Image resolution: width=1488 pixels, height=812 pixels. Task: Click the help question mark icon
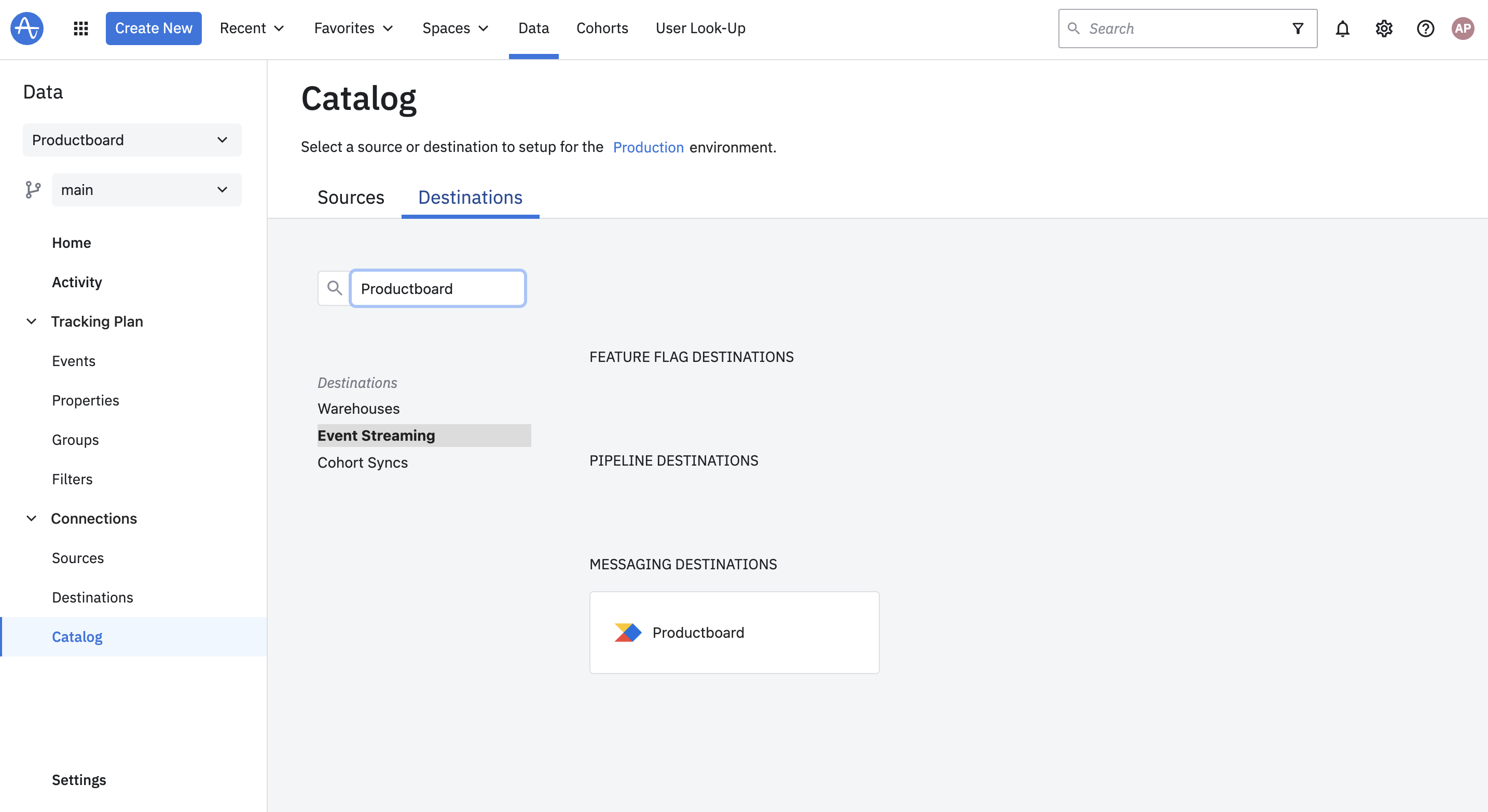(1425, 29)
